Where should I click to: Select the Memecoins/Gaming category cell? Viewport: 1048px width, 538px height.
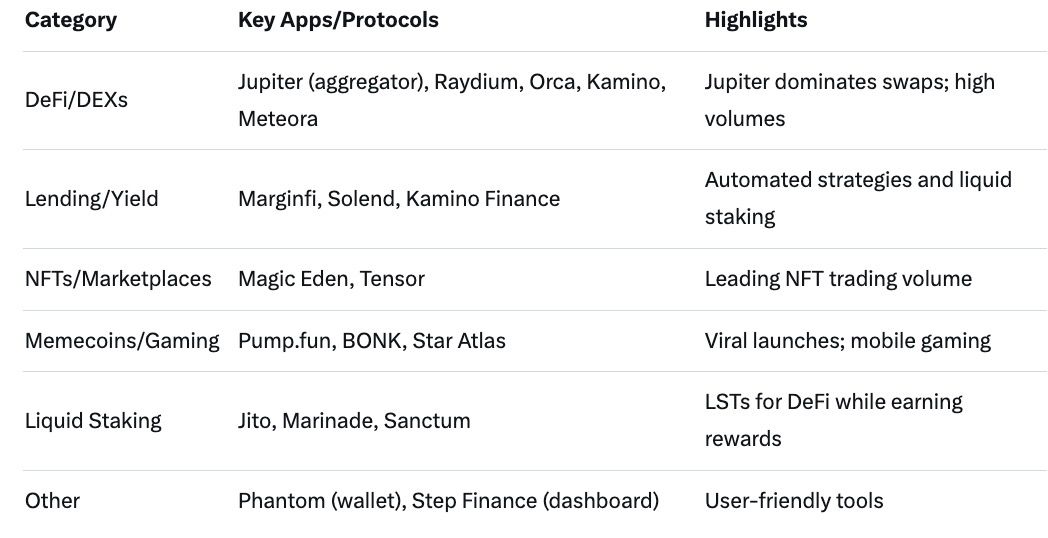122,340
